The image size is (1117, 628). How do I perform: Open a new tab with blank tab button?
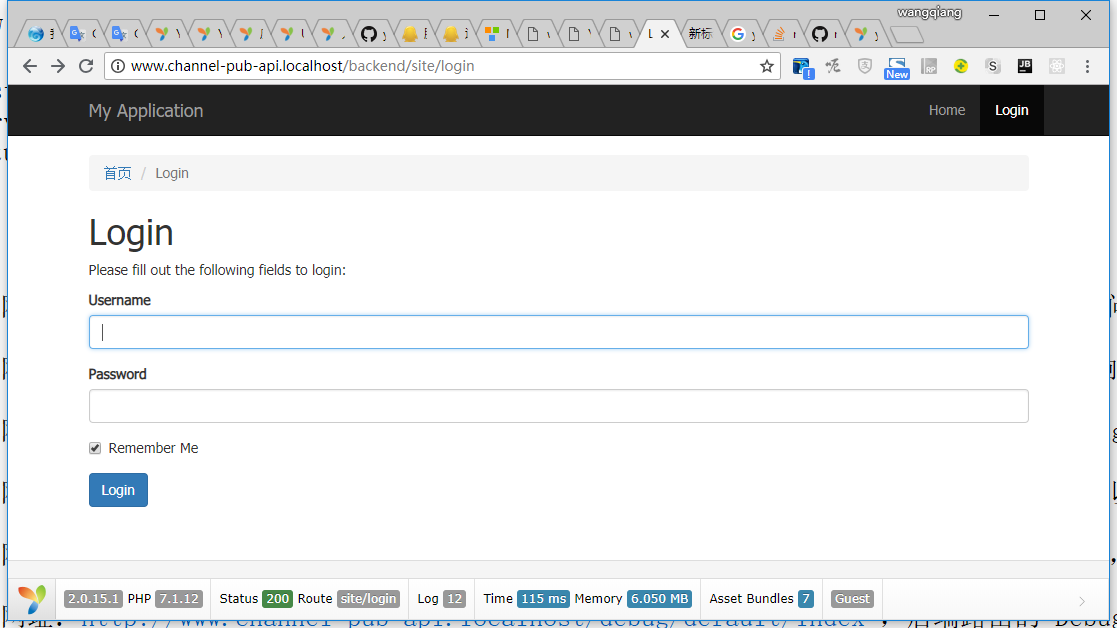click(907, 33)
